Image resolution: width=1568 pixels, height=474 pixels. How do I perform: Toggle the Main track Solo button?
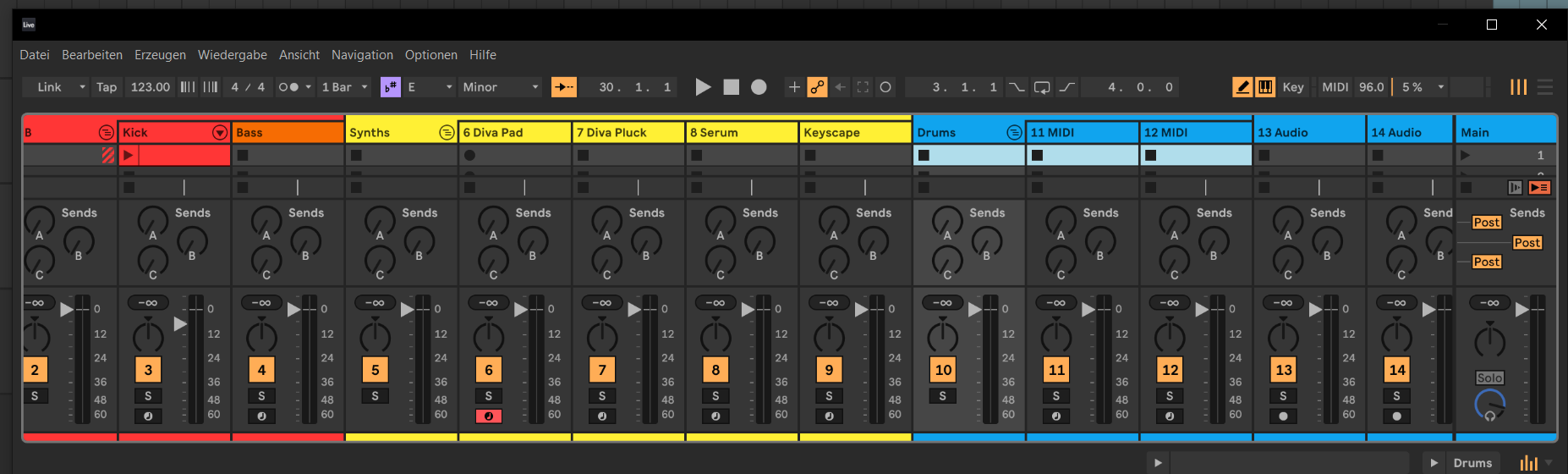[x=1489, y=378]
